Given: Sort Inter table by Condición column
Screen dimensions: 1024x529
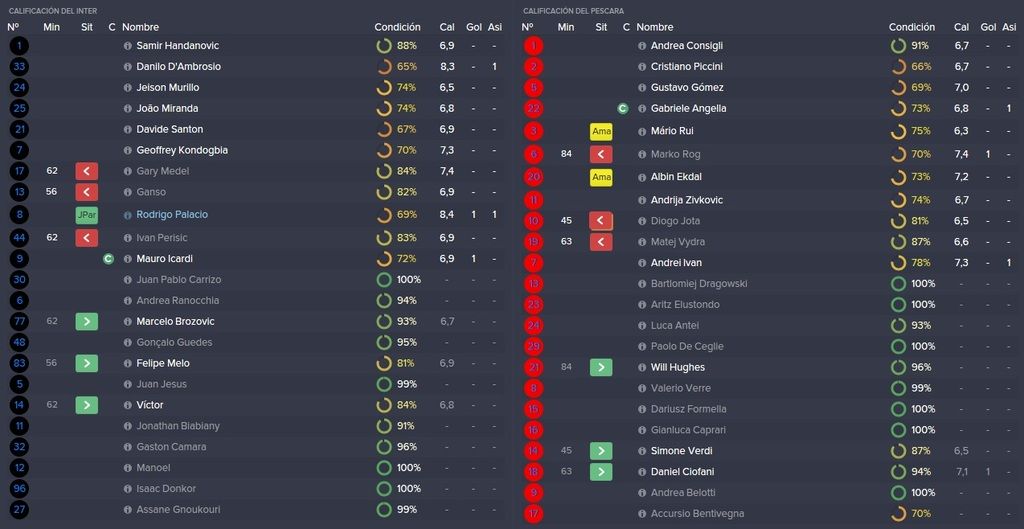Looking at the screenshot, I should tap(397, 27).
